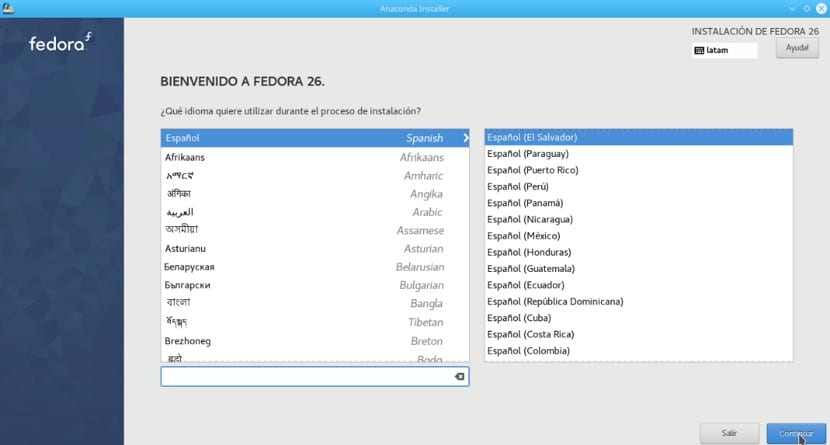Click the Anaconda Installer icon in the title bar

tap(10, 8)
